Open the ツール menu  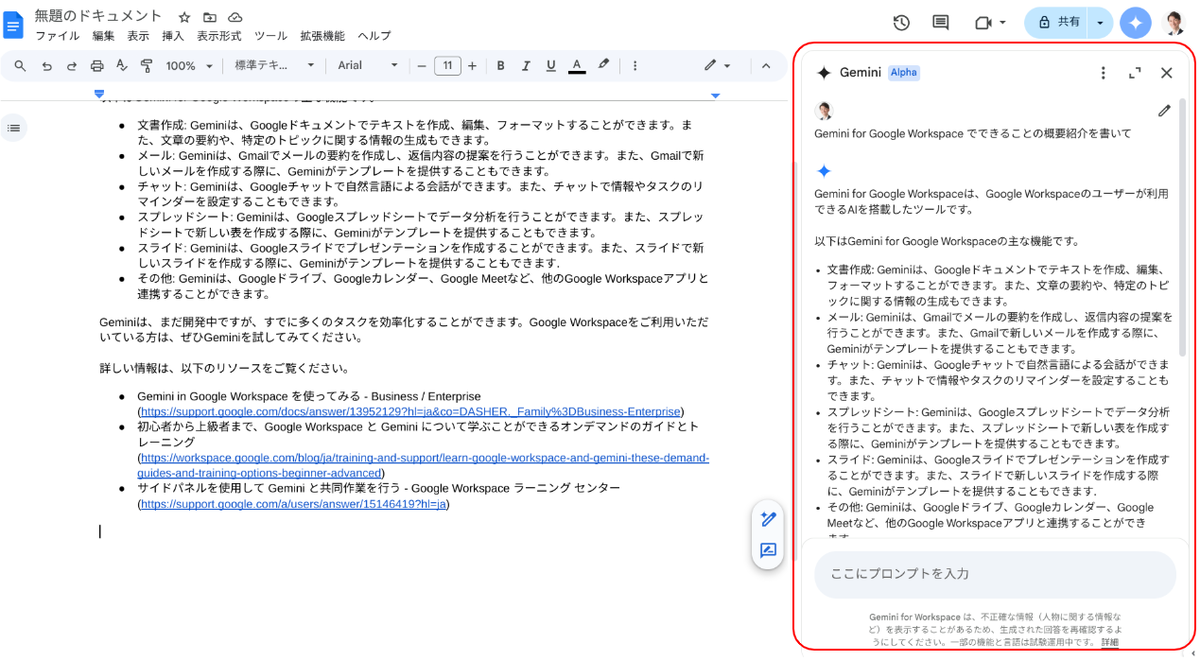(x=270, y=36)
